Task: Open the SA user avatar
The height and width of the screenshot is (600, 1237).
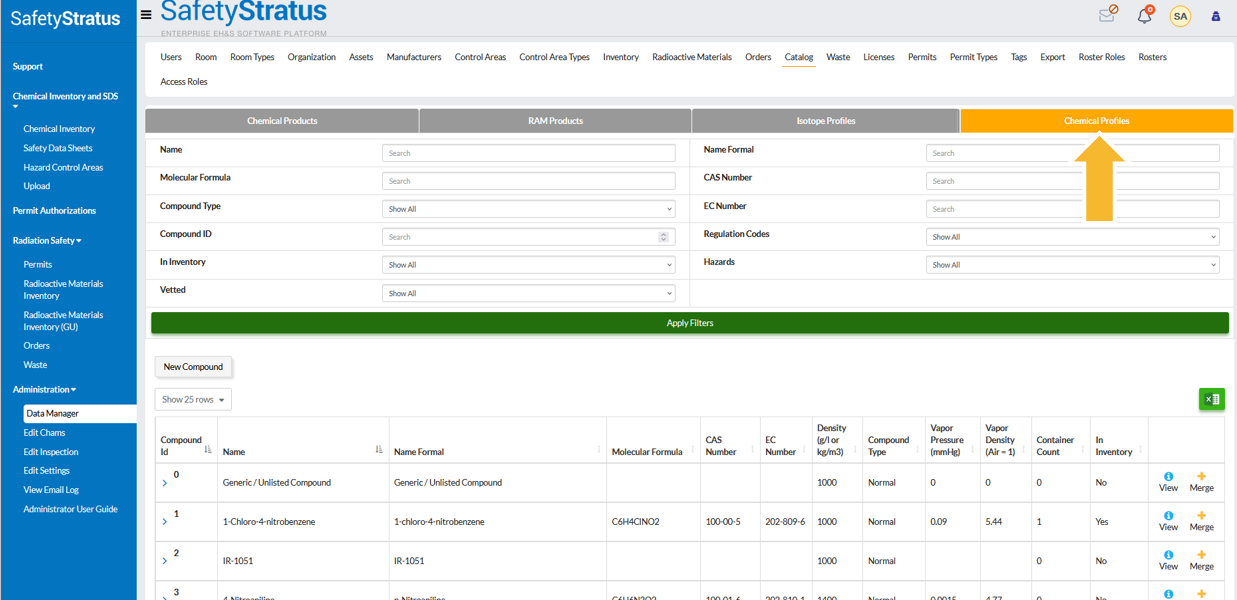Action: [1180, 16]
